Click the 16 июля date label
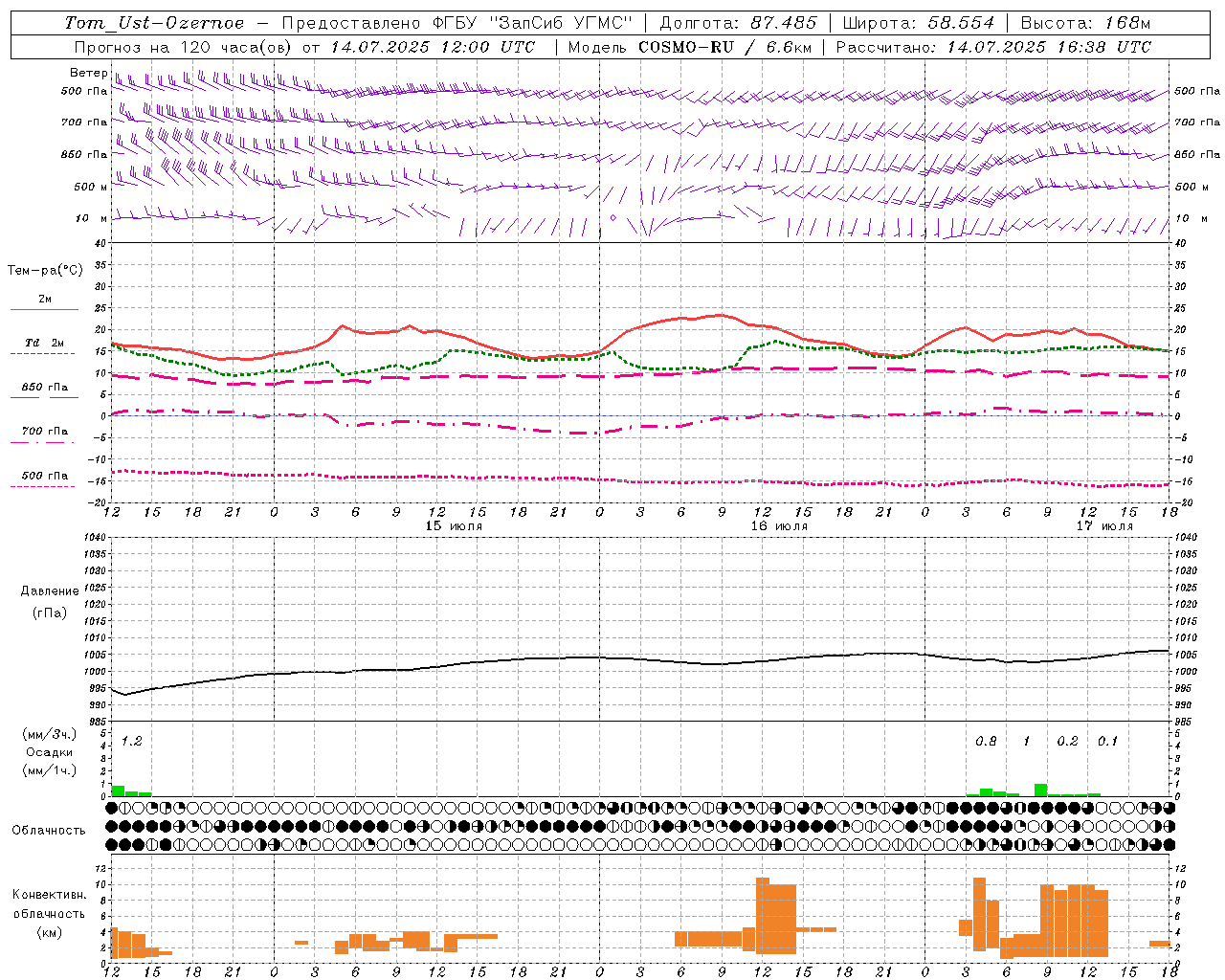Image resolution: width=1225 pixels, height=980 pixels. [779, 526]
